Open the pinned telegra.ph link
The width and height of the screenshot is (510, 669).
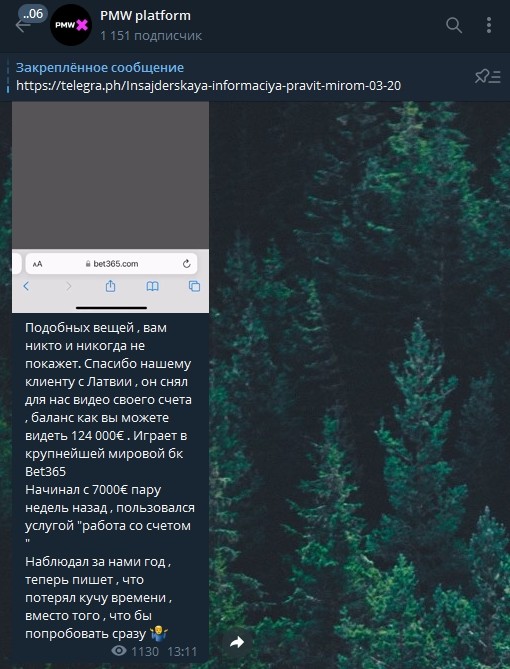point(208,86)
